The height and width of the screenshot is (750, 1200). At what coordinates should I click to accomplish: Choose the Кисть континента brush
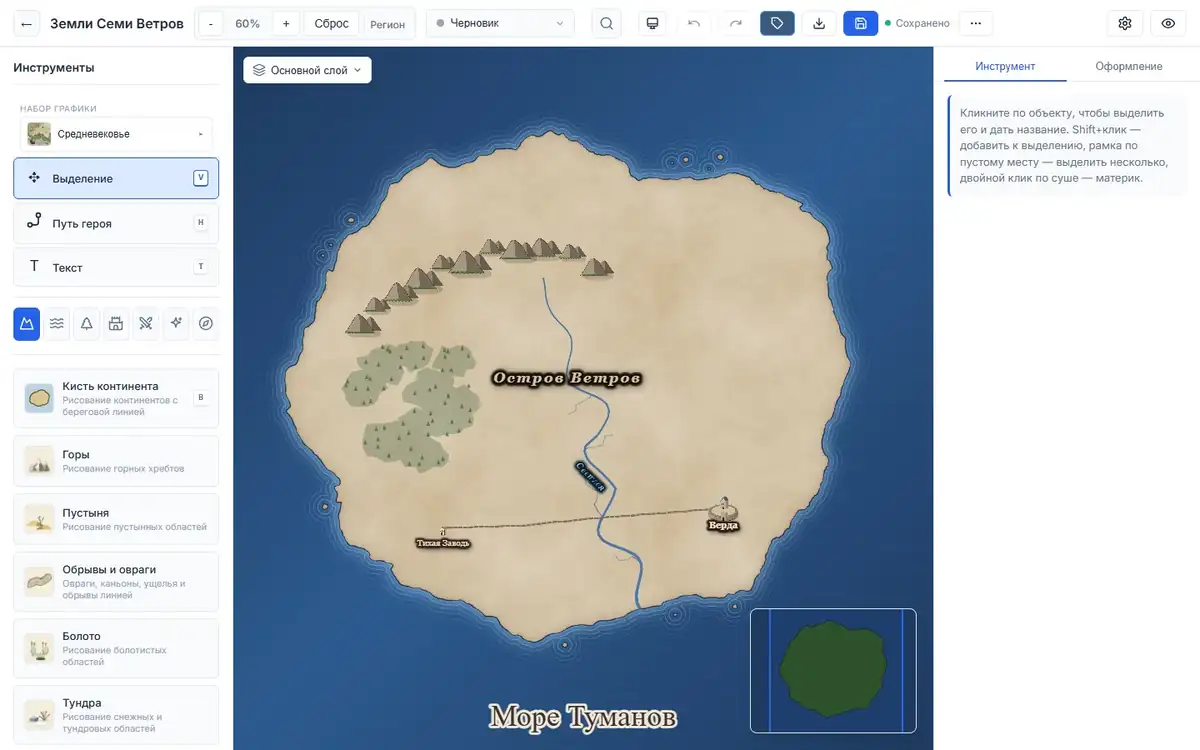click(x=116, y=398)
